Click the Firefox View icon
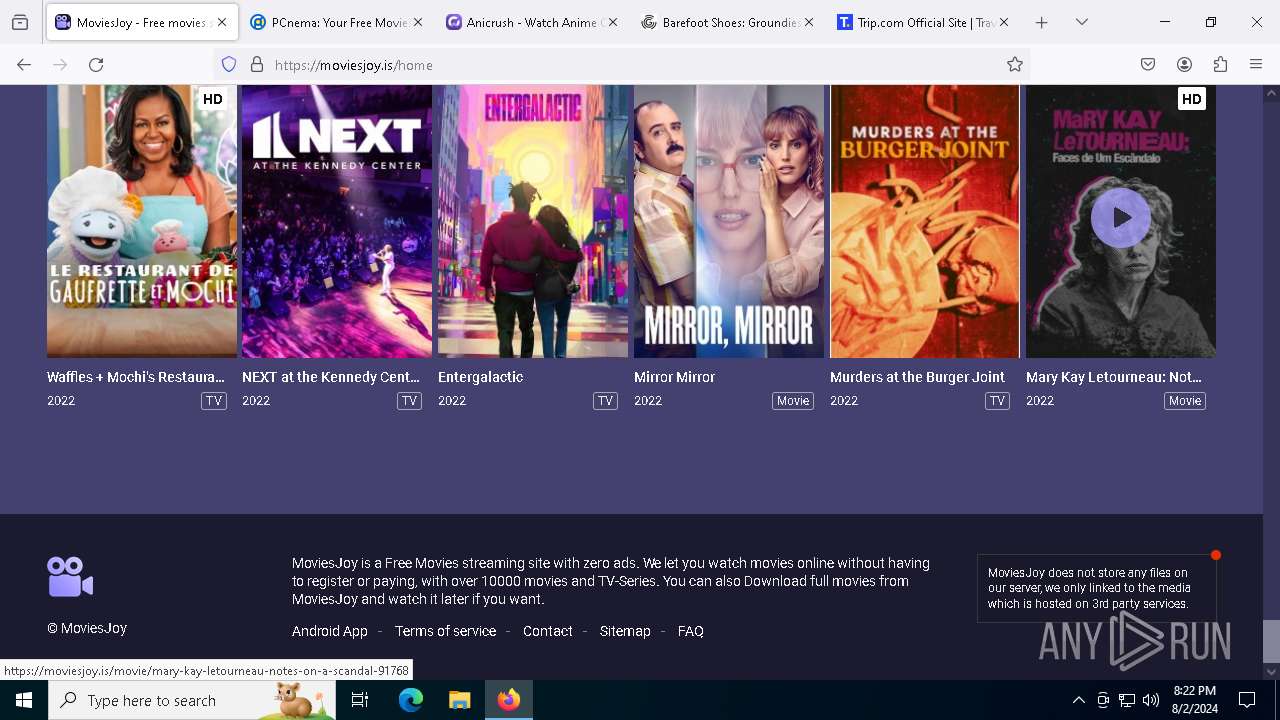Image resolution: width=1280 pixels, height=720 pixels. coord(20,22)
